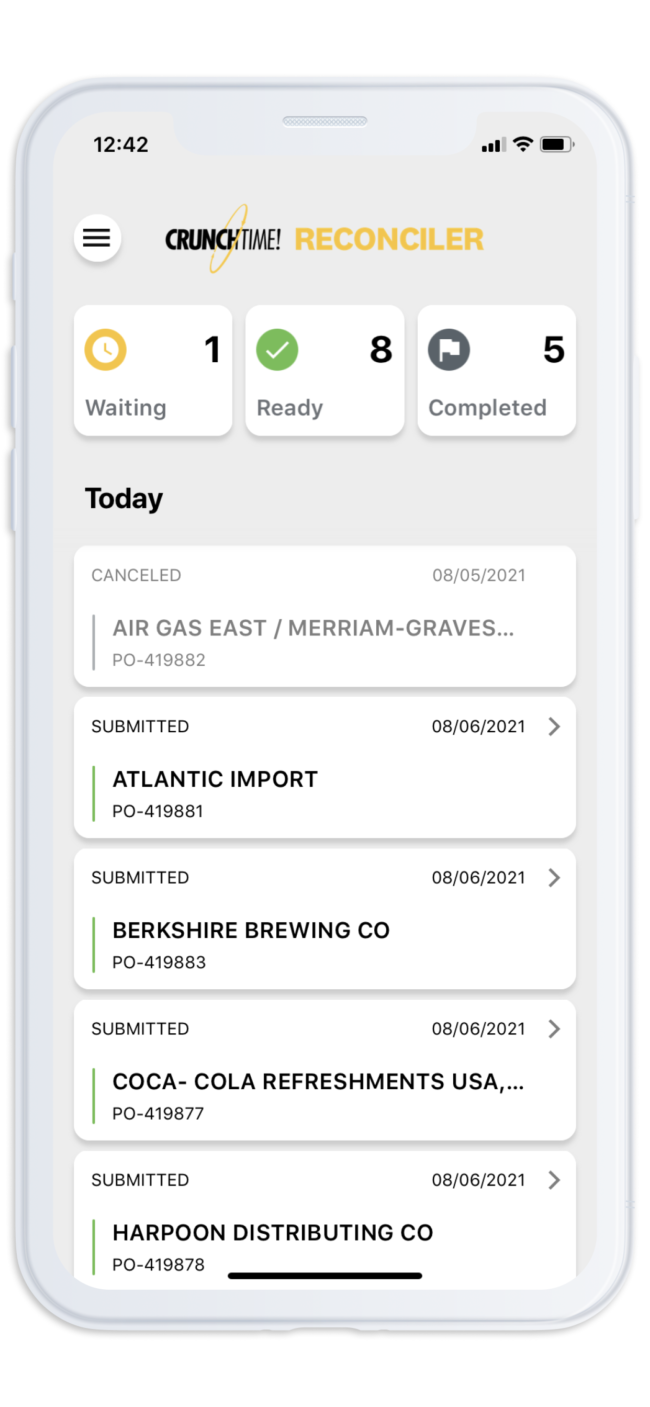650x1407 pixels.
Task: Click the yellow clock Waiting icon
Action: (x=105, y=350)
